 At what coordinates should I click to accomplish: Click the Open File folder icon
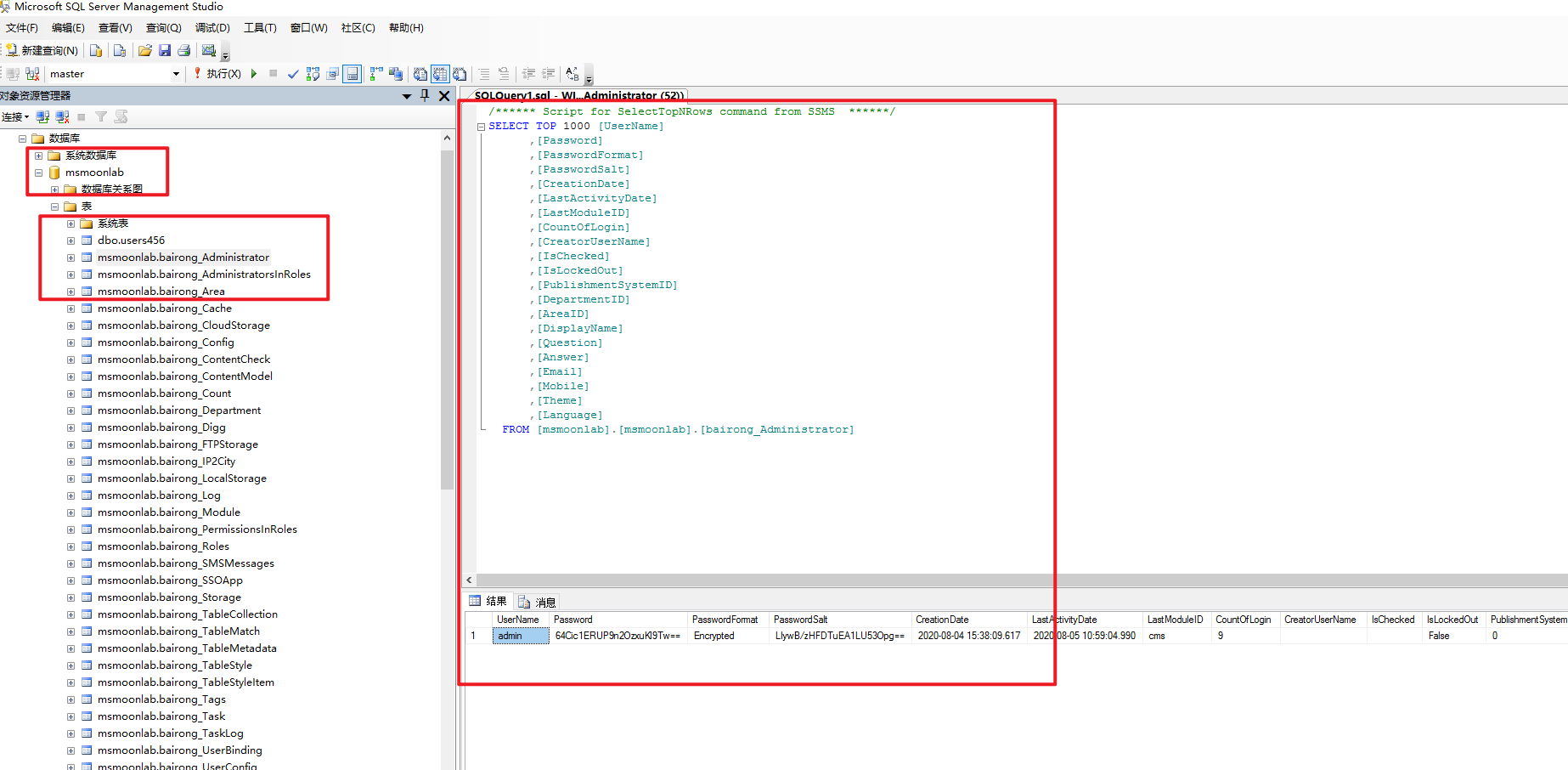tap(145, 51)
